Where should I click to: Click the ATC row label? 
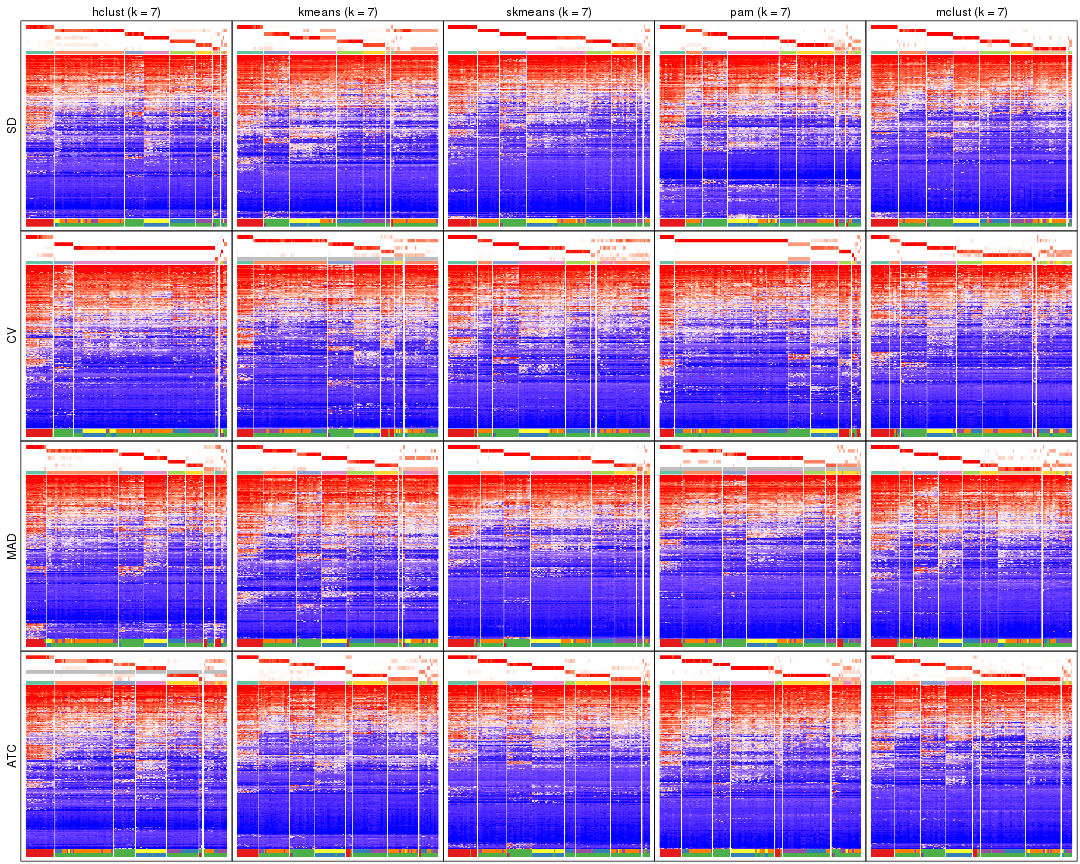click(13, 757)
